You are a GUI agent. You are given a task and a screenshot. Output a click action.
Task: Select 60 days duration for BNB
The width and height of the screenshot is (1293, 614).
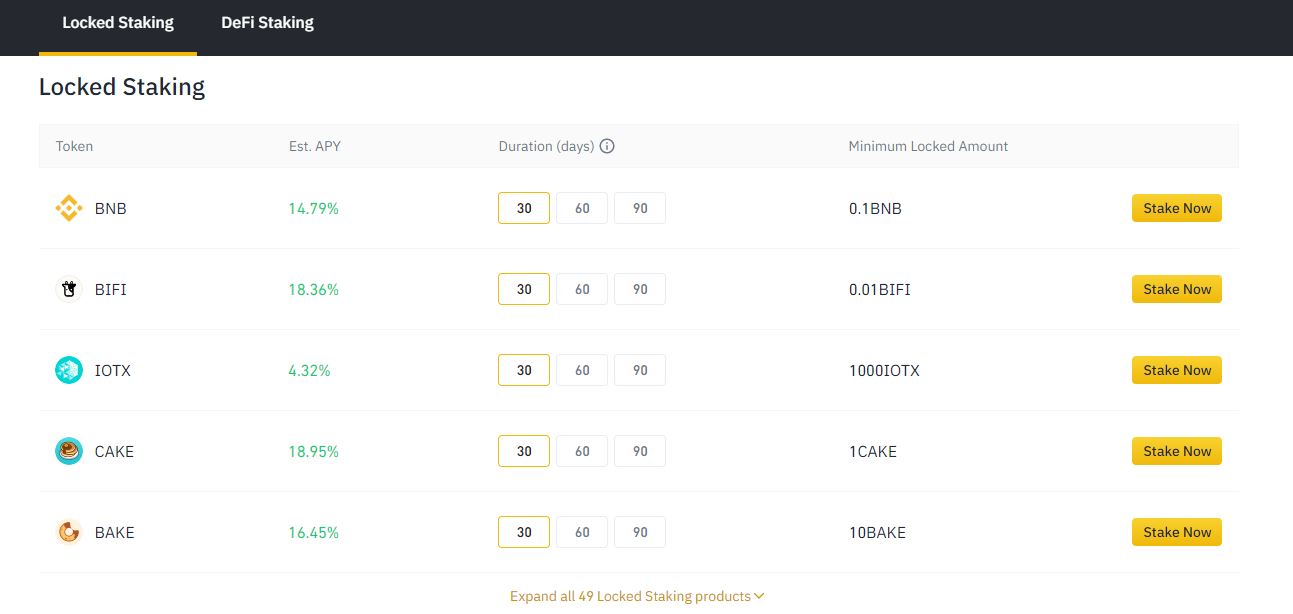point(582,208)
